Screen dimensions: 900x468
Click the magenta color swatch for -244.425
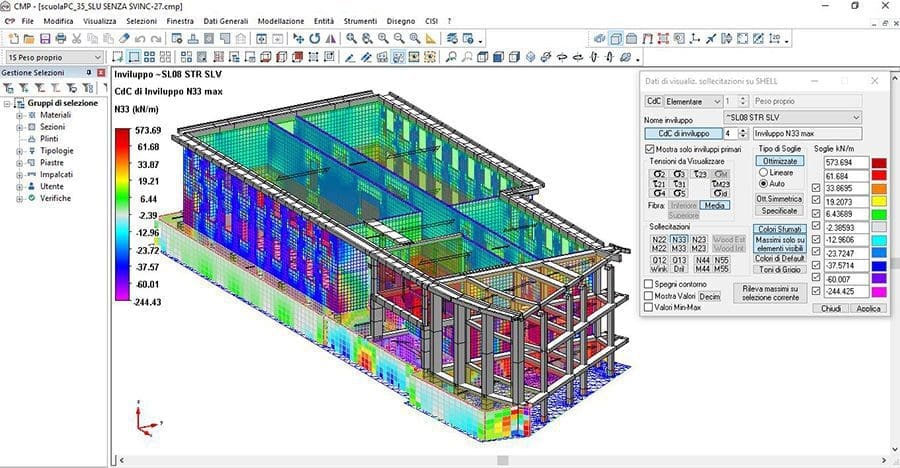click(x=879, y=291)
